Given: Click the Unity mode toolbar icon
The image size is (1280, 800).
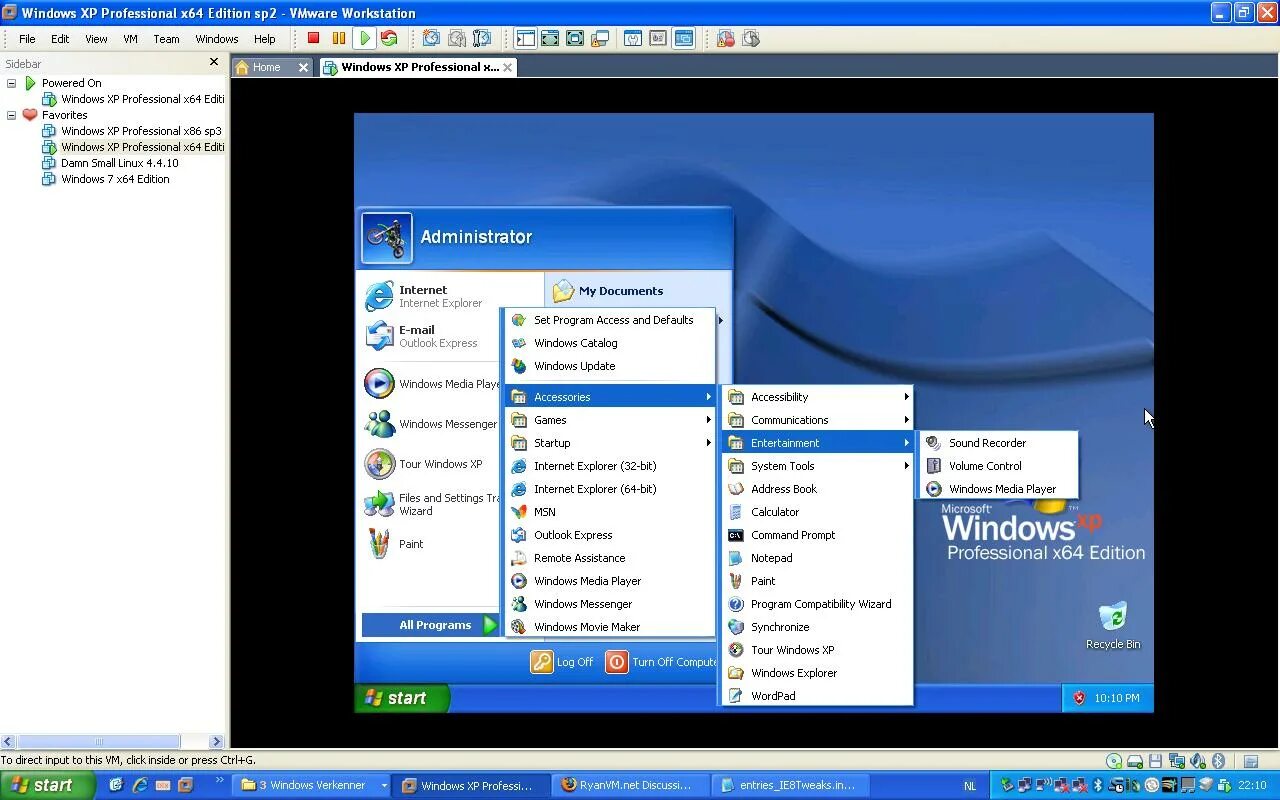Looking at the screenshot, I should (600, 38).
